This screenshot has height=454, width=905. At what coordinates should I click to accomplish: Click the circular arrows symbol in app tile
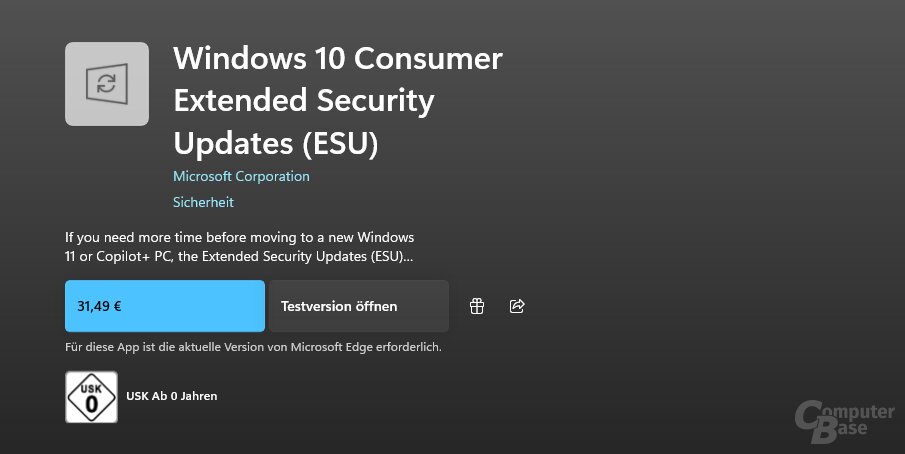click(107, 84)
